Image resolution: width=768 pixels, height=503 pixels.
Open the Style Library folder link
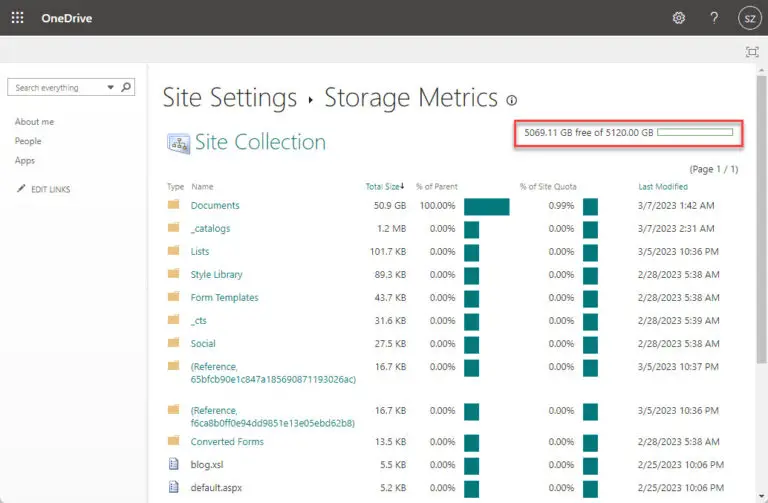coord(216,274)
